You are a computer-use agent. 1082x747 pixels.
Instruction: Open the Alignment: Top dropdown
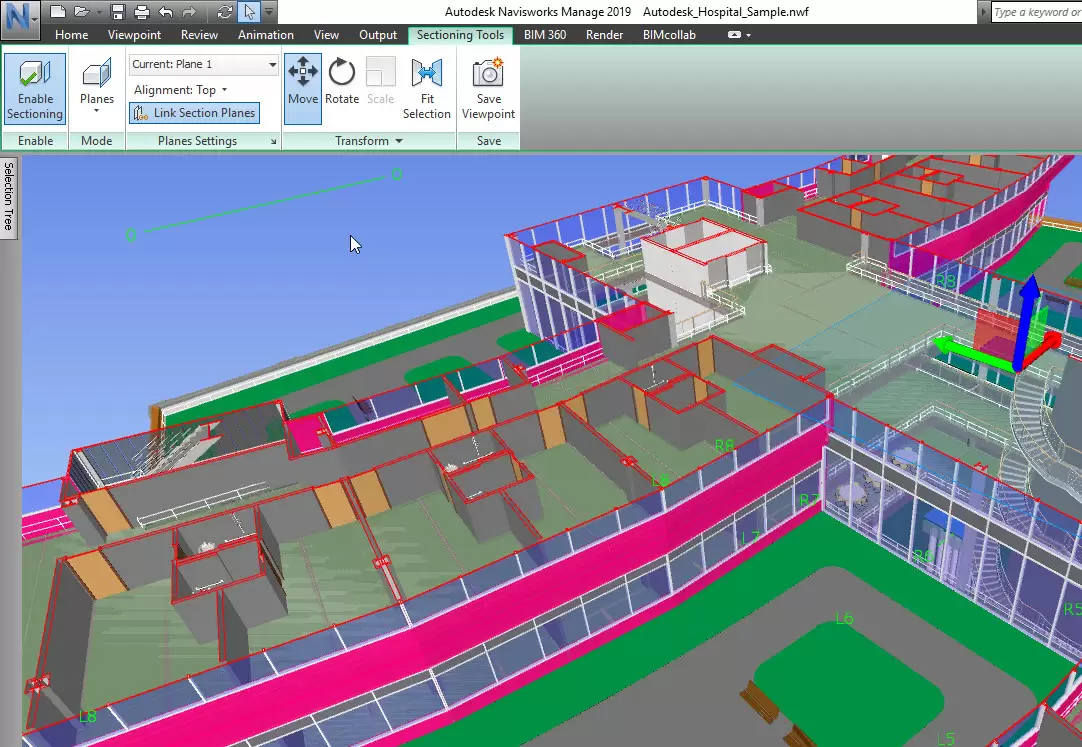[181, 90]
